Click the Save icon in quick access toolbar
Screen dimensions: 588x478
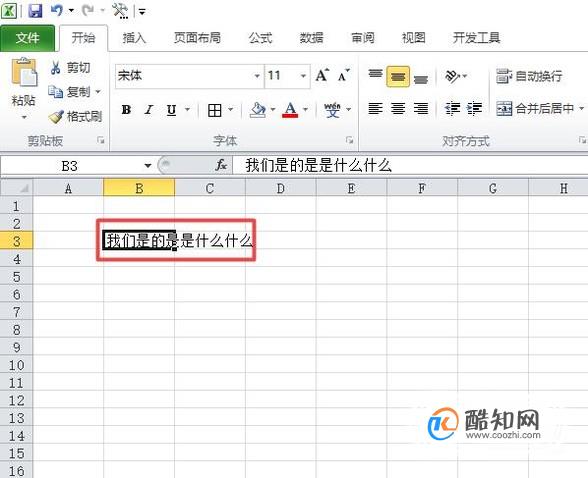pos(35,10)
